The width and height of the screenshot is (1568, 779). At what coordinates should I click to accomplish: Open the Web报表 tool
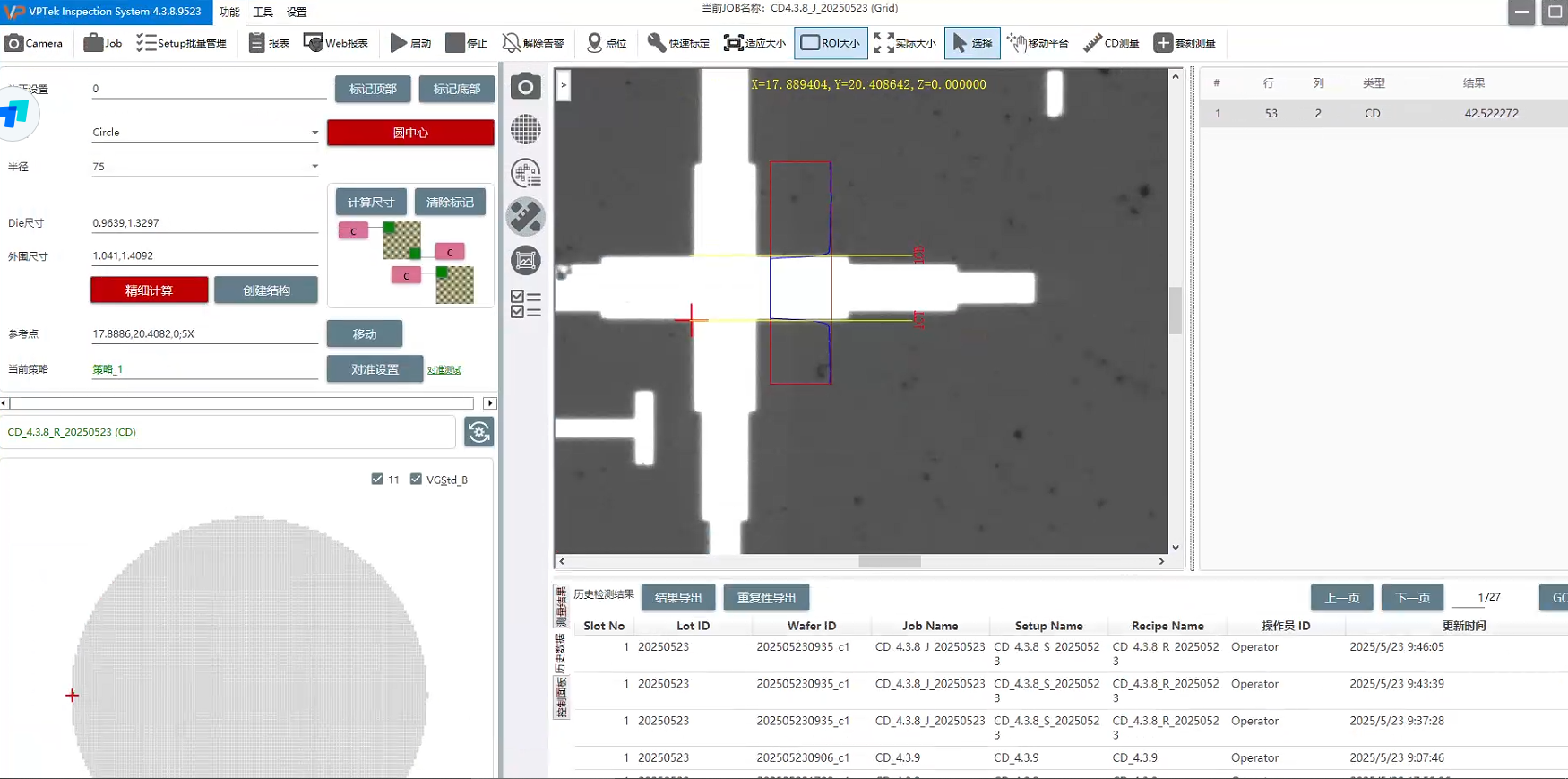point(336,43)
